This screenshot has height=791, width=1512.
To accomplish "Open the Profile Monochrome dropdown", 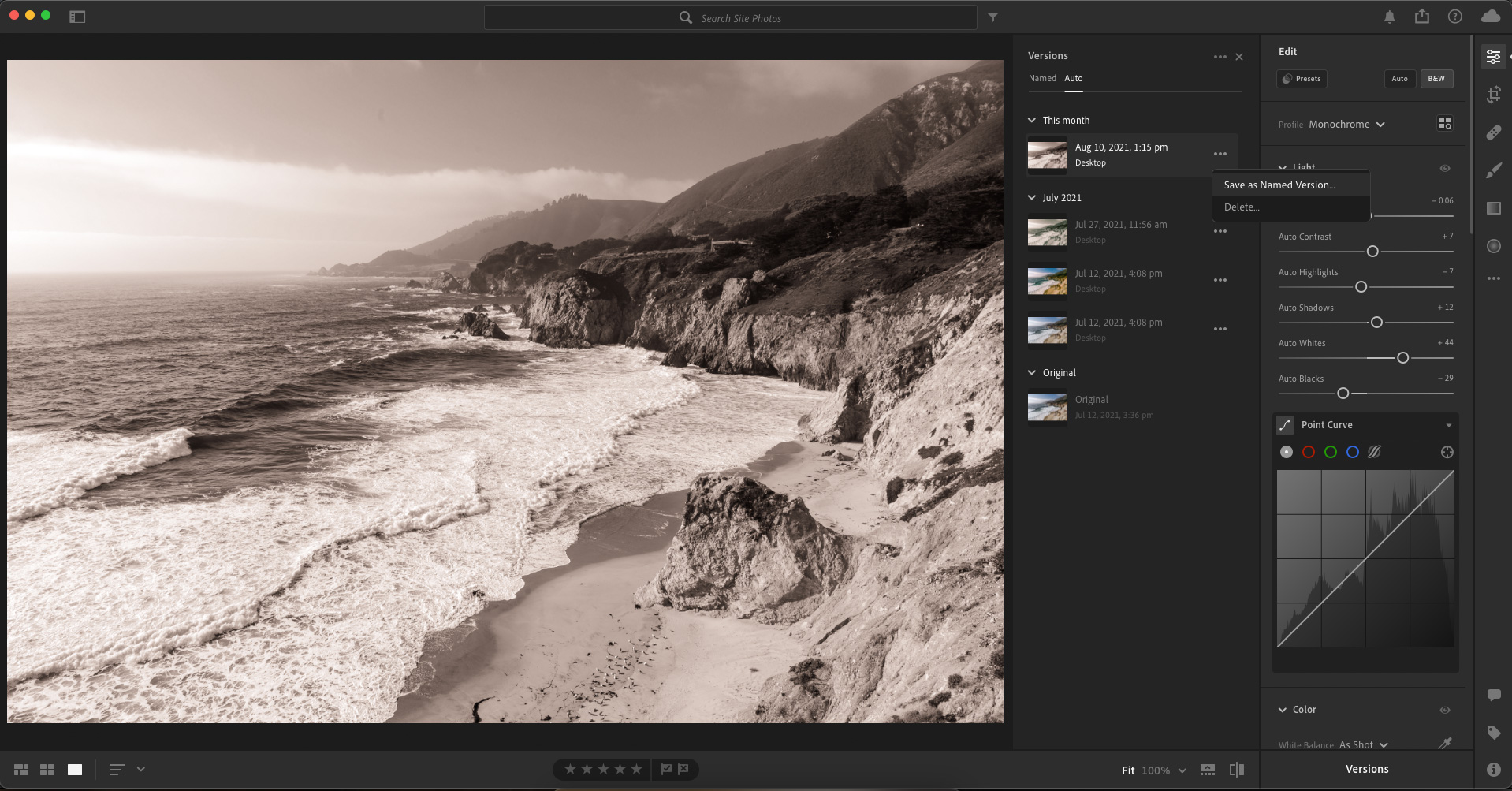I will coord(1346,125).
